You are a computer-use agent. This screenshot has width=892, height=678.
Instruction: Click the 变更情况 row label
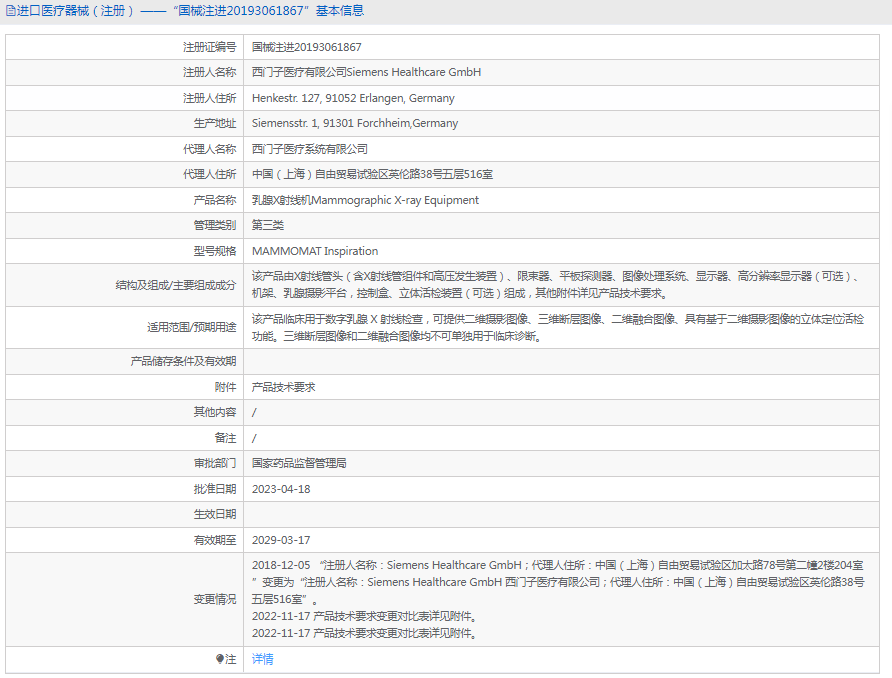point(215,599)
